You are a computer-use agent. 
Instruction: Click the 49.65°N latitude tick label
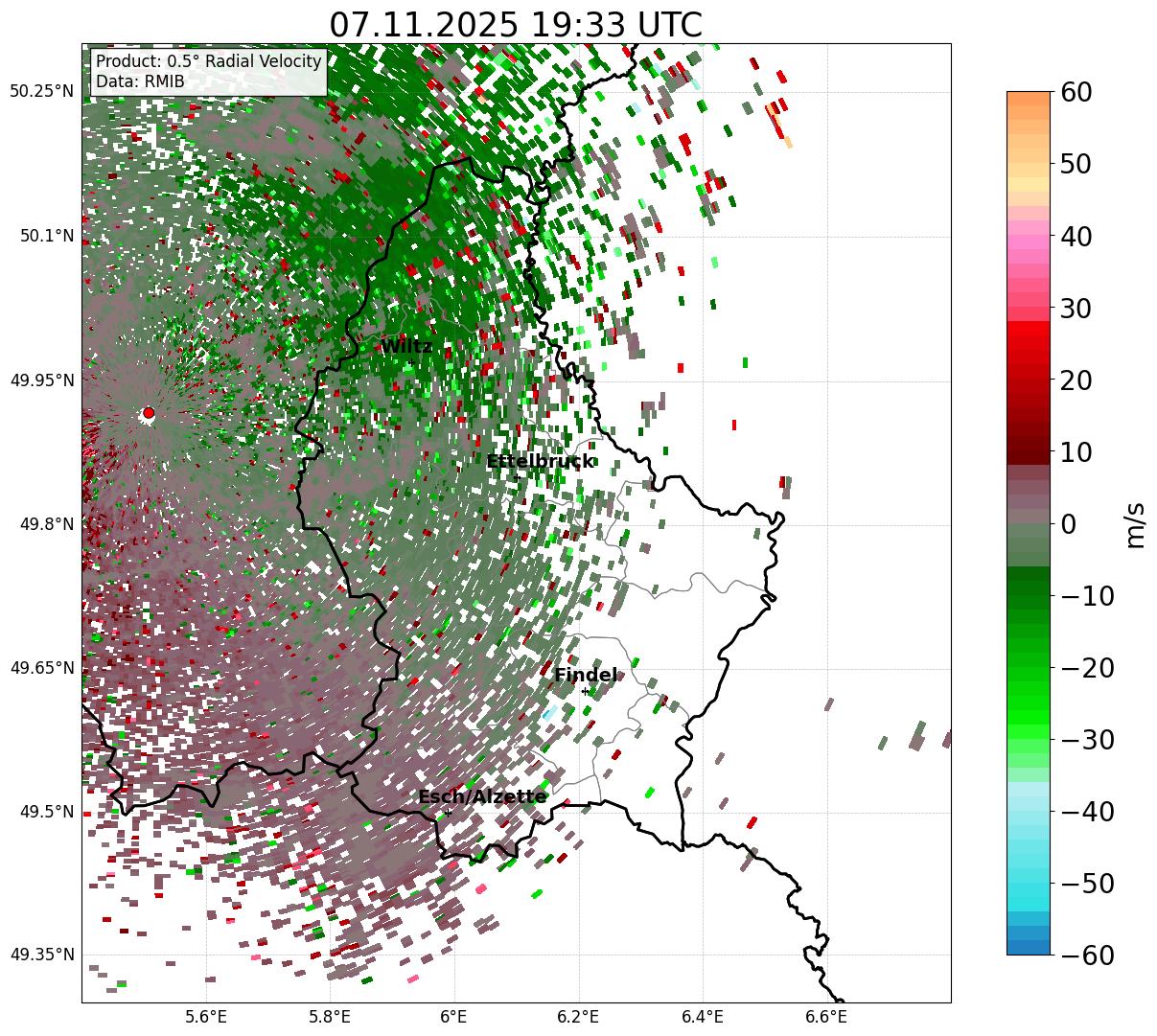41,668
